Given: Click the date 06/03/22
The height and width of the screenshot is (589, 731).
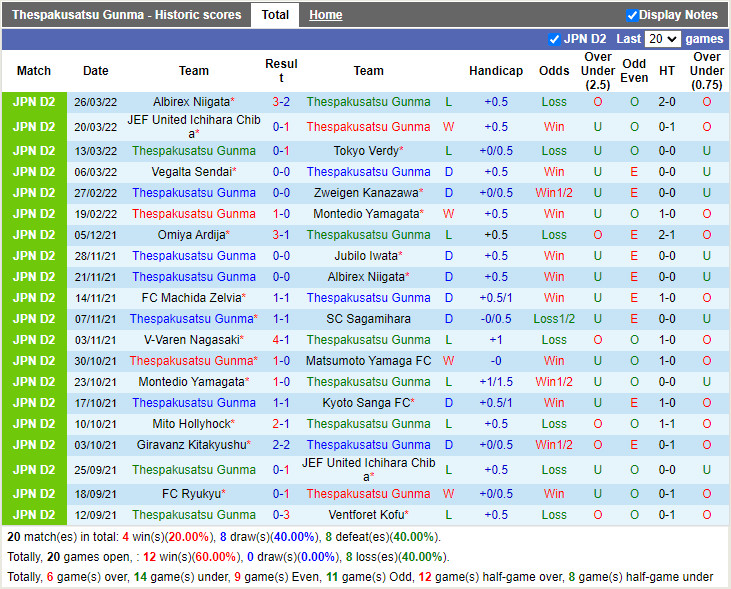Looking at the screenshot, I should pos(96,172).
